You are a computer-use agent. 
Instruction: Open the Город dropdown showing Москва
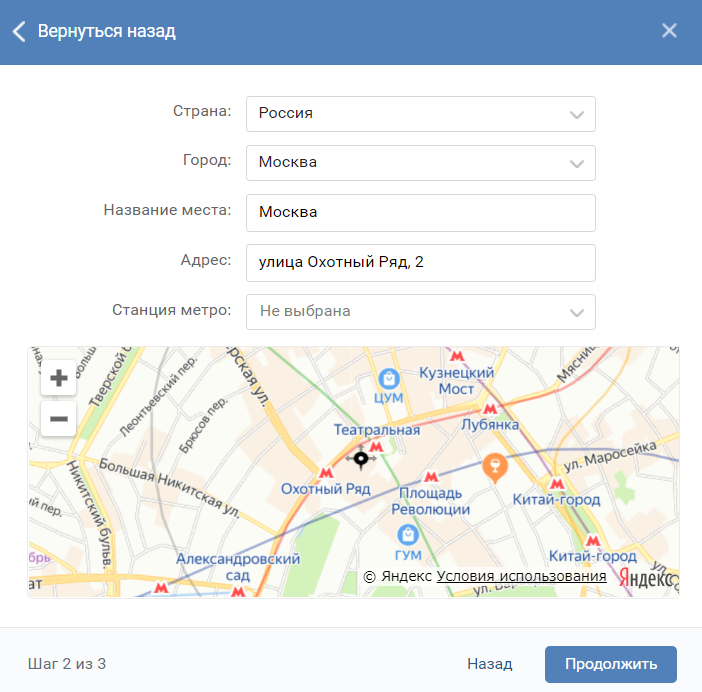coord(420,163)
